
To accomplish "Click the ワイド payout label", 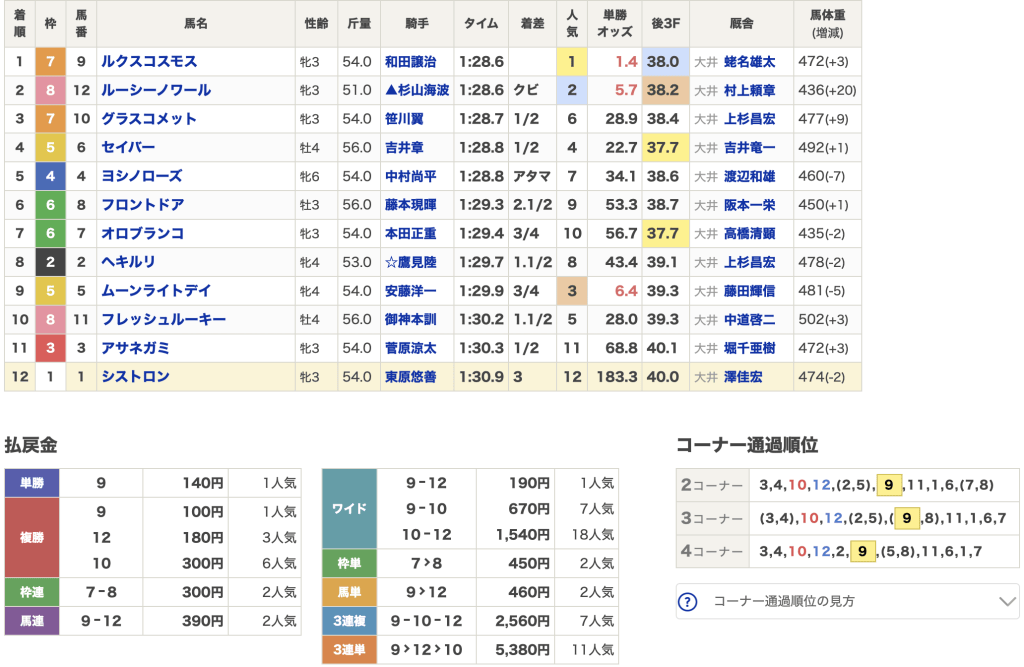I will coord(349,509).
